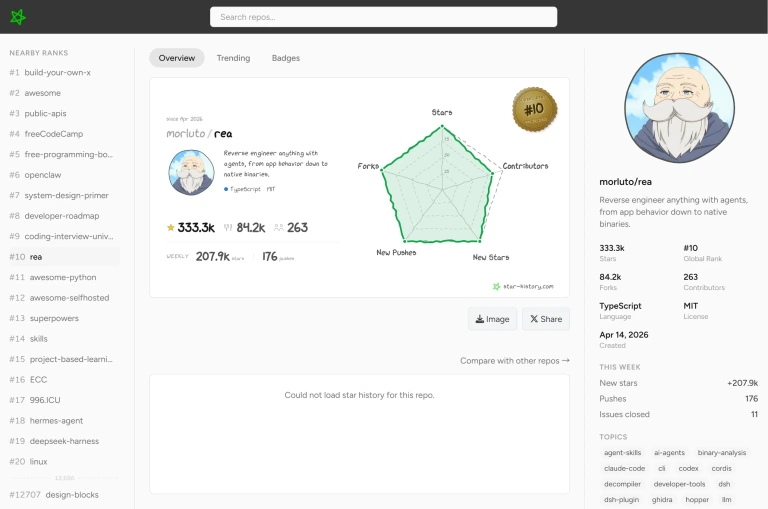Click the download icon in Image button
The height and width of the screenshot is (509, 768).
480,319
